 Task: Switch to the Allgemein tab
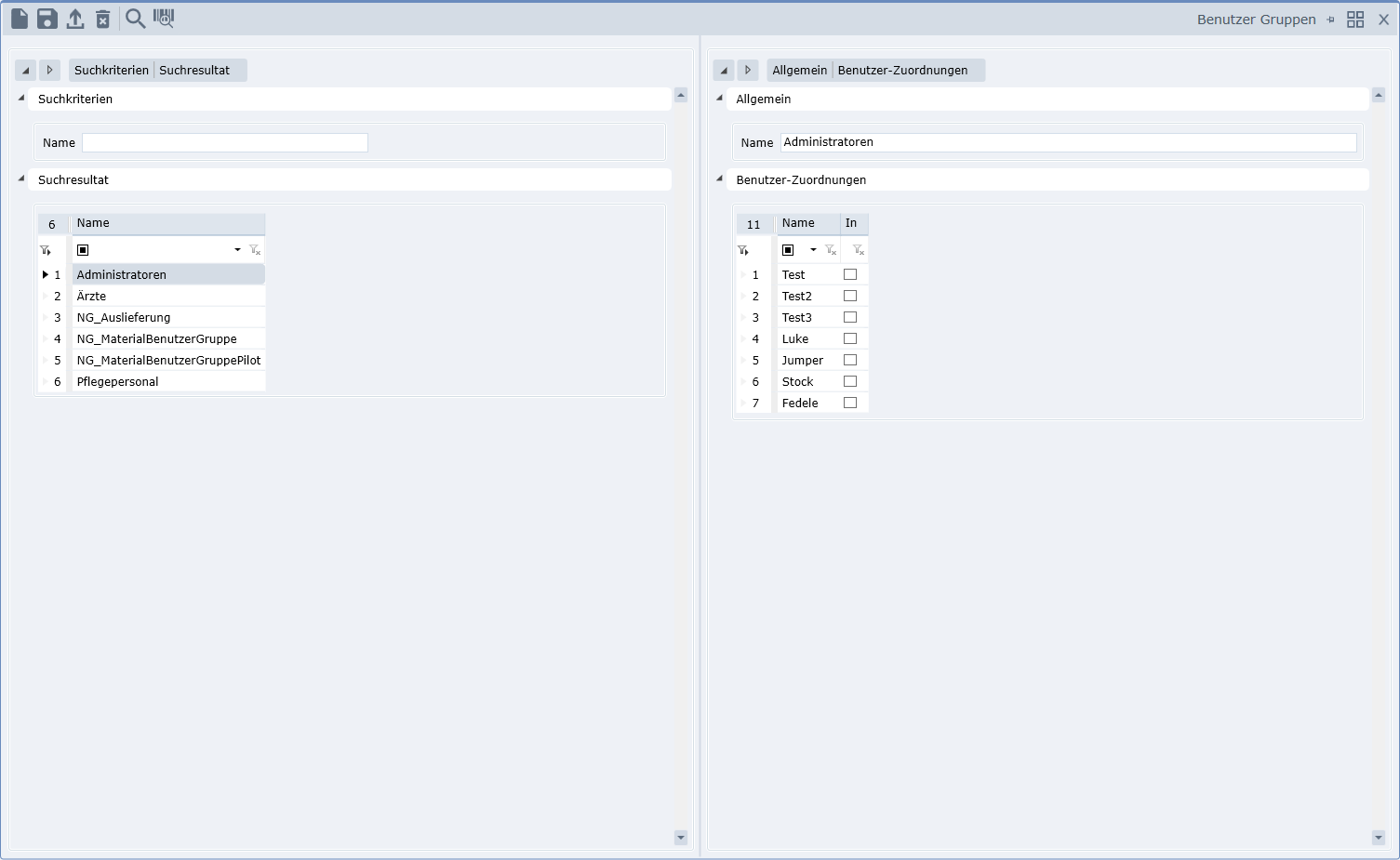(x=800, y=71)
